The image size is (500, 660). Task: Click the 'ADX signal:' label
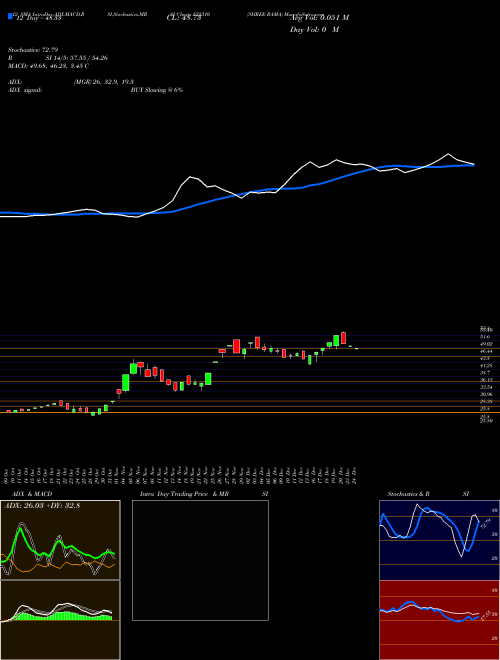pos(25,90)
